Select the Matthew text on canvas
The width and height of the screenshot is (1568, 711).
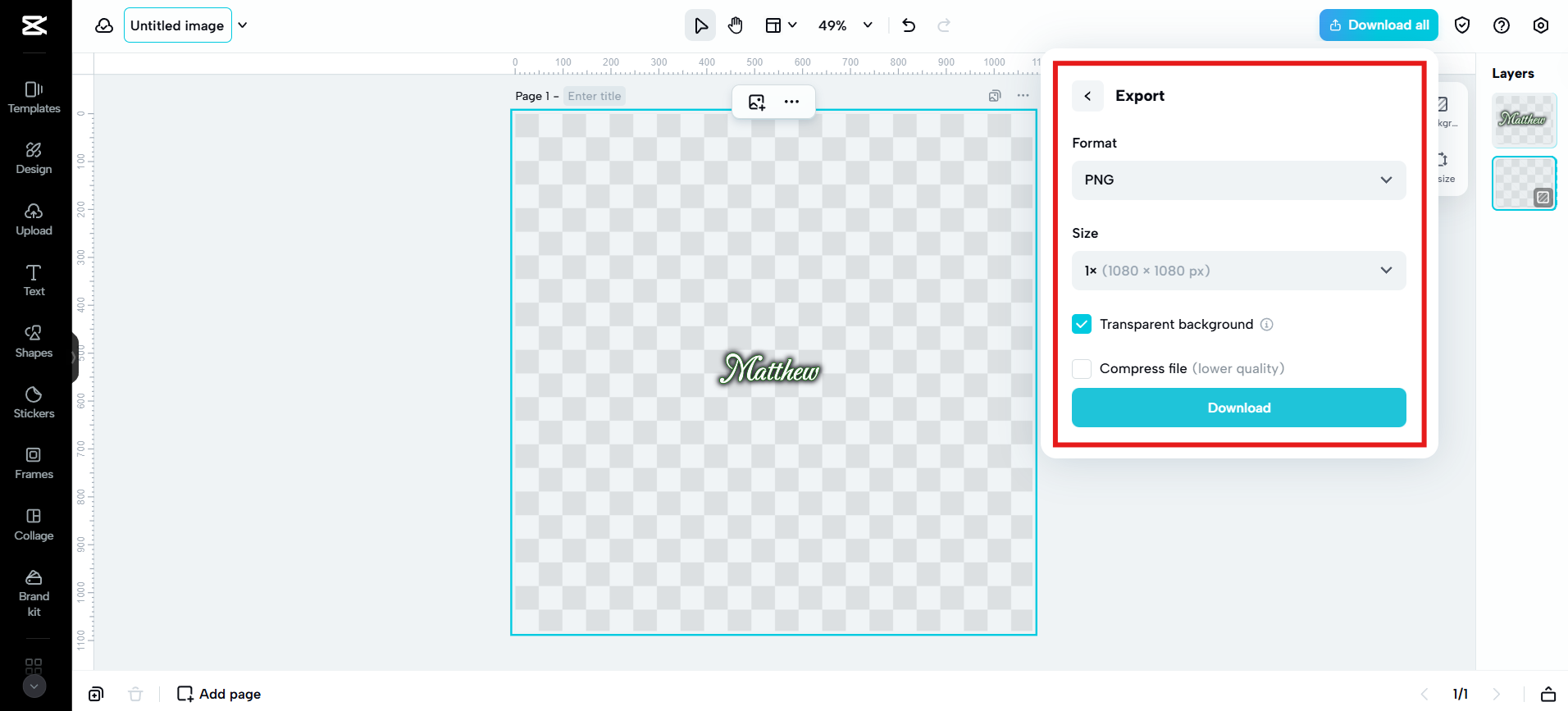tap(769, 370)
